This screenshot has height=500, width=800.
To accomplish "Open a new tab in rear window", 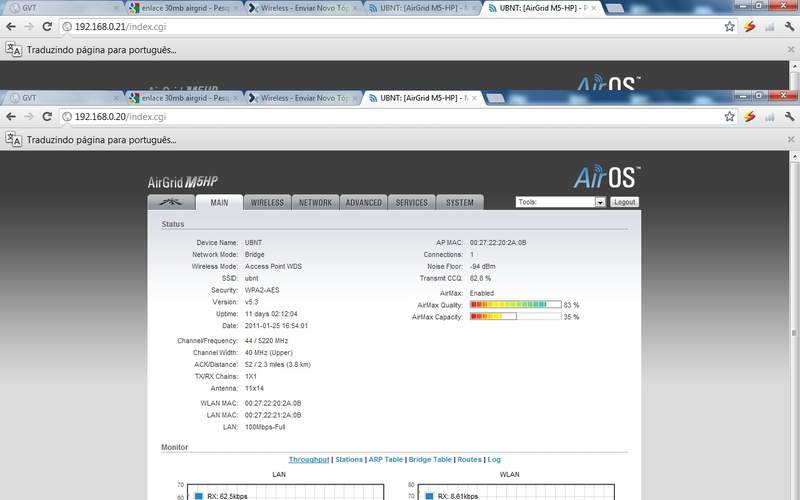I will point(615,8).
